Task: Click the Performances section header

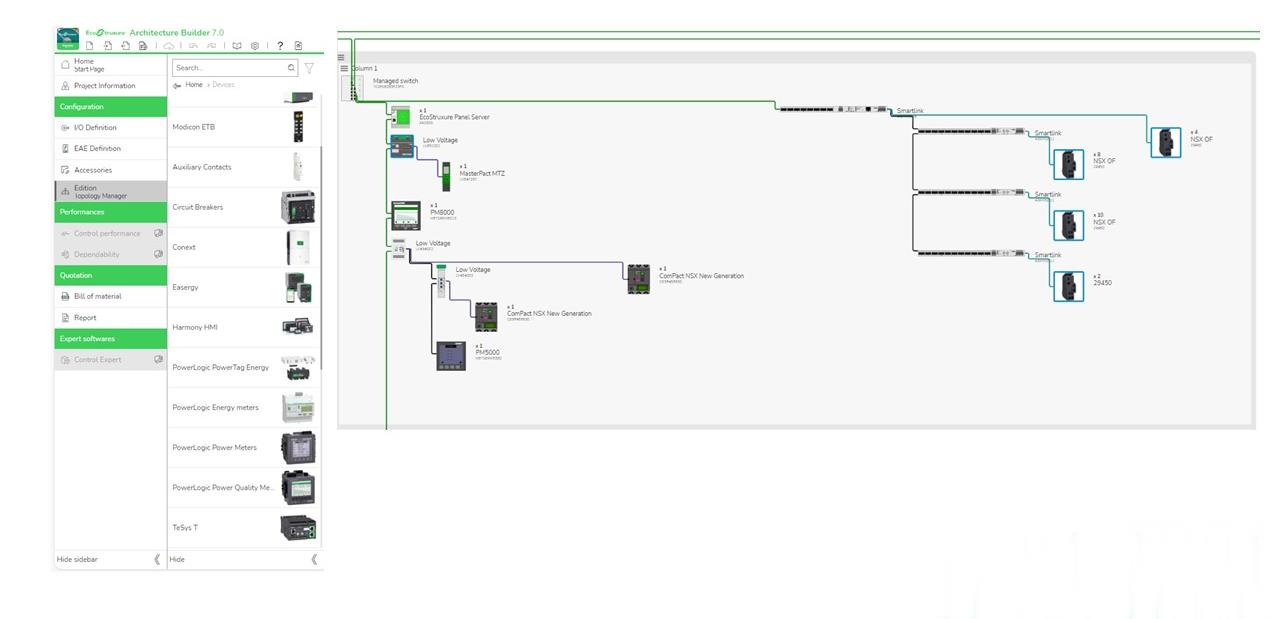Action: pos(110,212)
